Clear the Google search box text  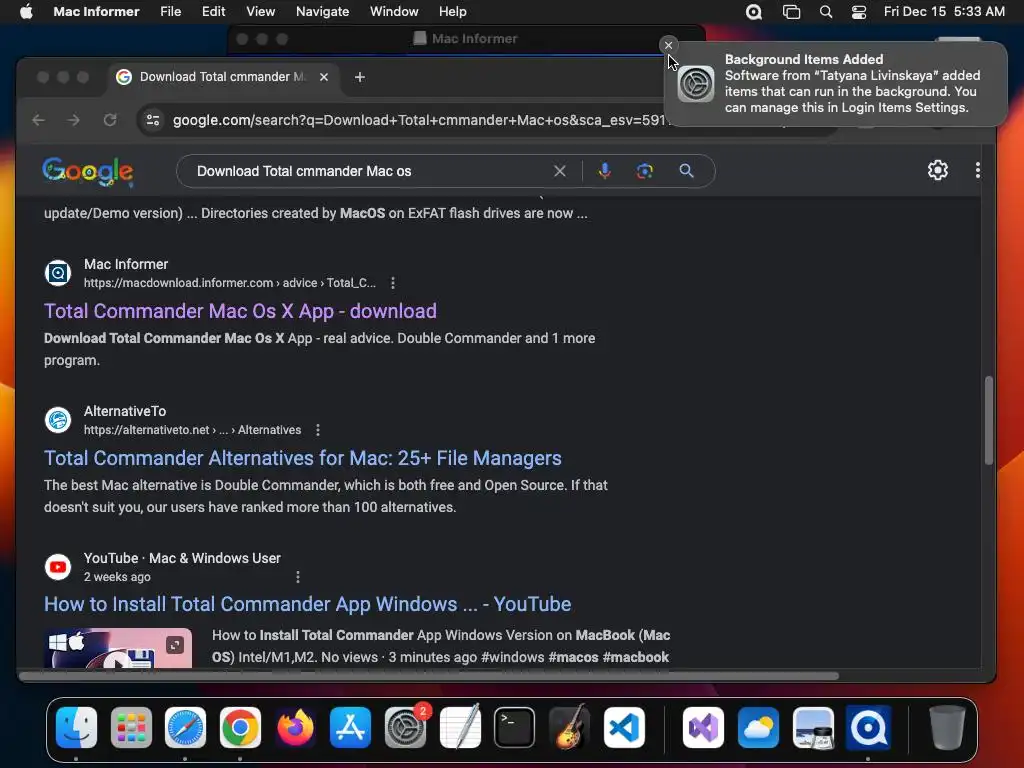click(x=560, y=171)
